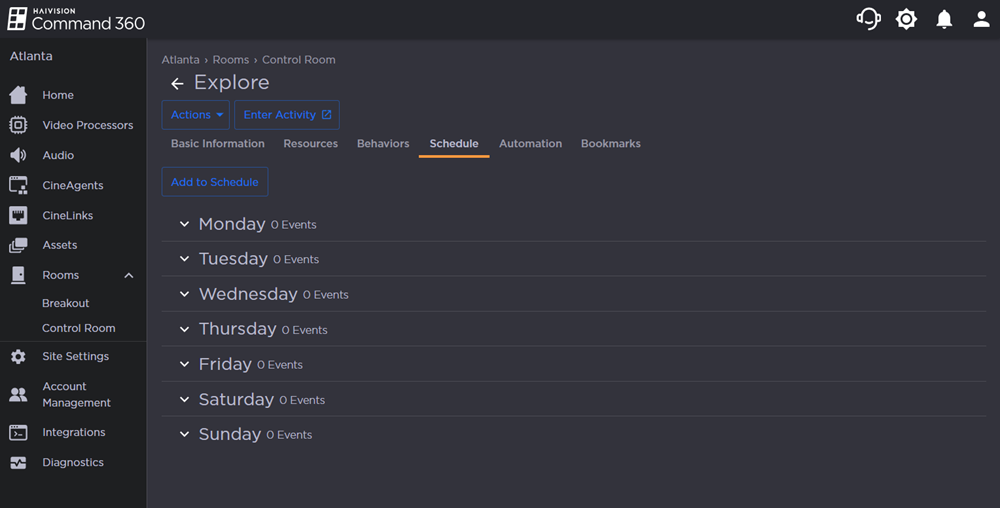Screen dimensions: 1000x508
Task: Click the Video Processors sidebar icon
Action: [x=18, y=125]
